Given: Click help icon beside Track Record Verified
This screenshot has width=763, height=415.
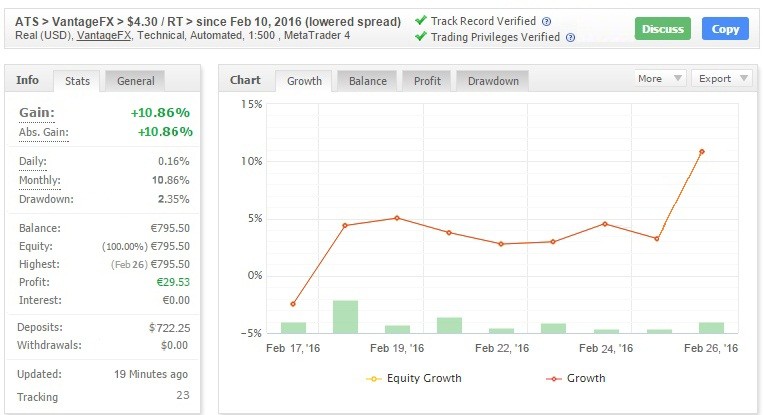Looking at the screenshot, I should tap(546, 21).
